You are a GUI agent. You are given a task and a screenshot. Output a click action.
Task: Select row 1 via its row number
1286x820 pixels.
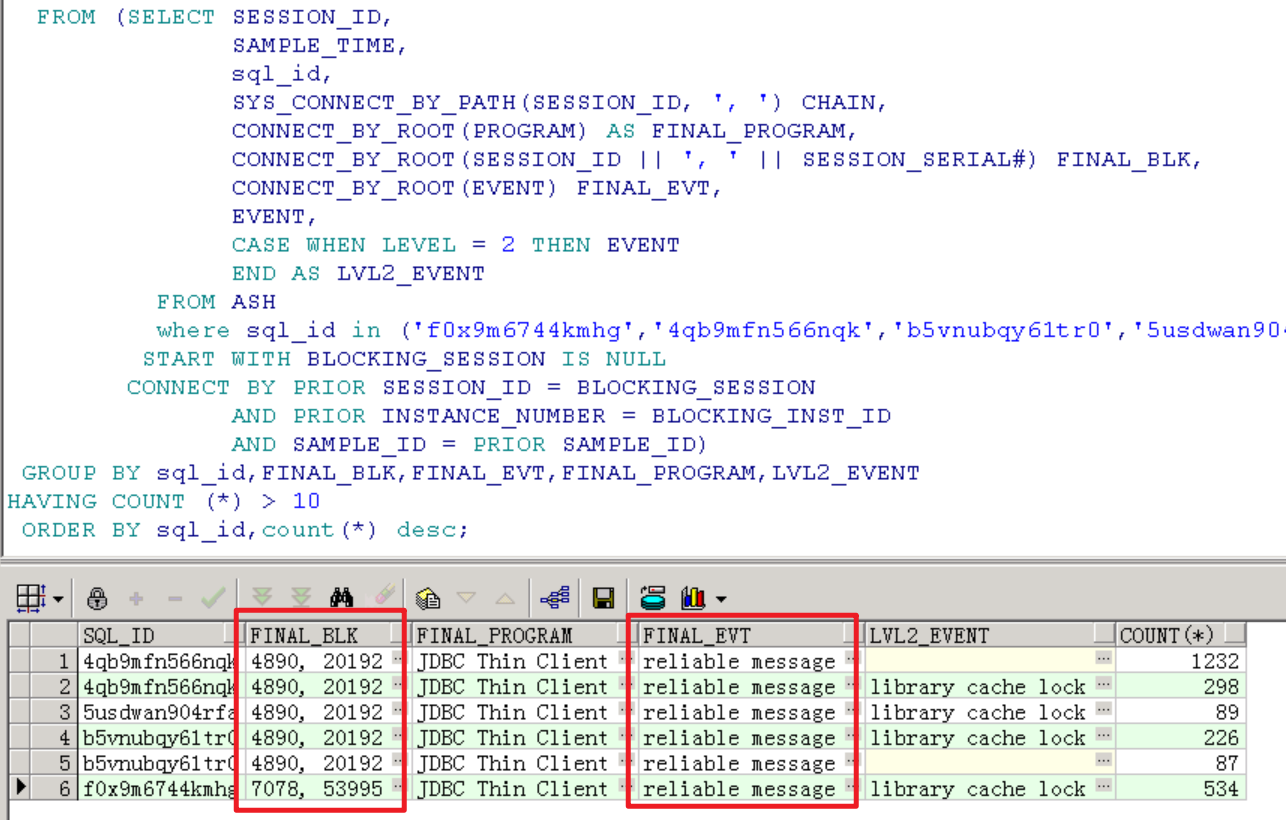tap(54, 661)
